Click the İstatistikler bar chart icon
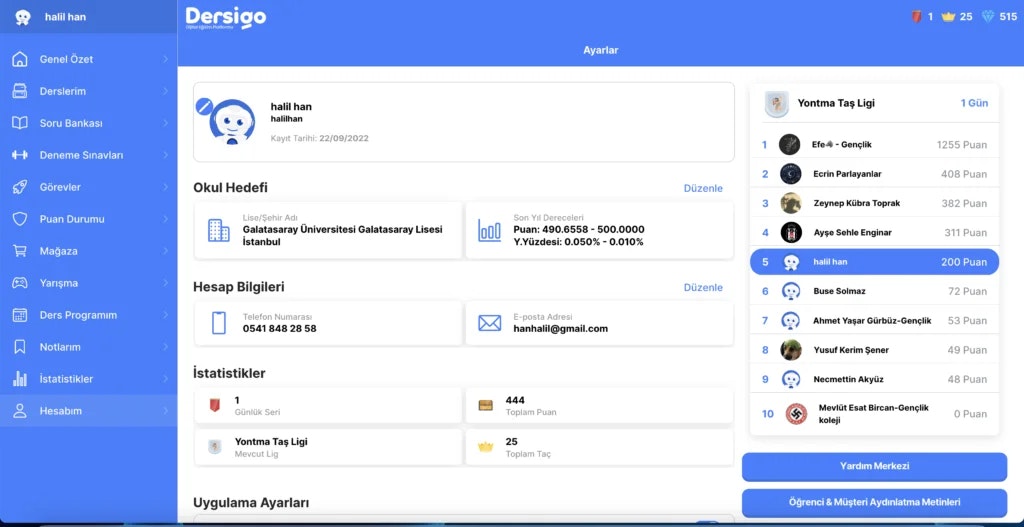 click(x=20, y=379)
